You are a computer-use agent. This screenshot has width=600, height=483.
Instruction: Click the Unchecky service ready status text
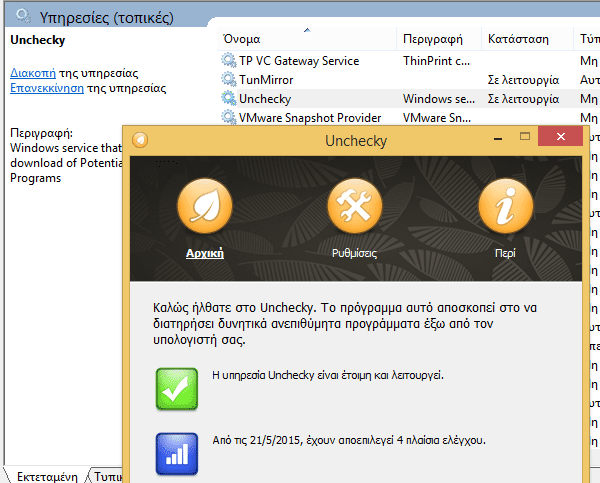[328, 375]
